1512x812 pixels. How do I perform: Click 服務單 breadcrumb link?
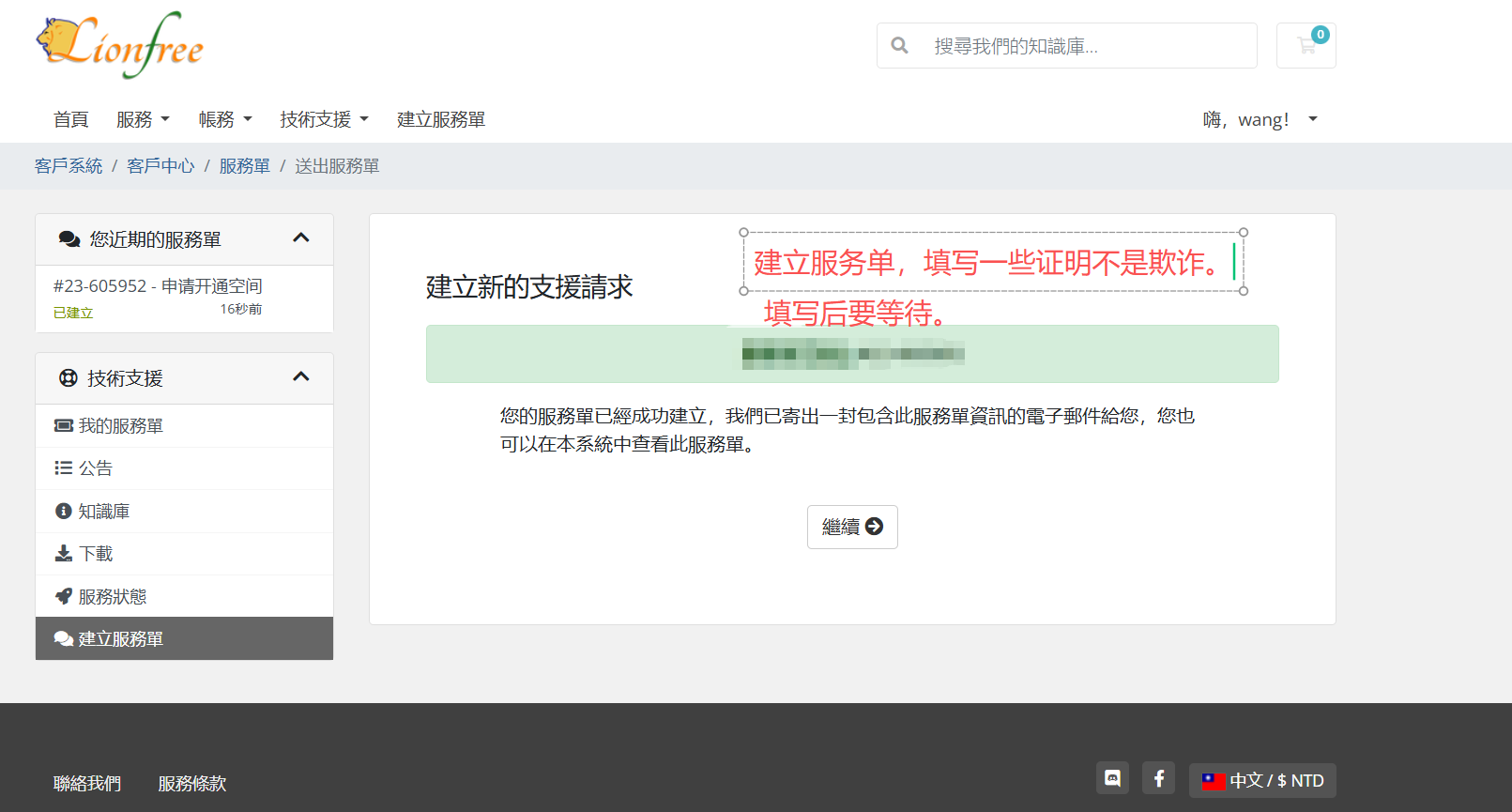click(x=244, y=166)
